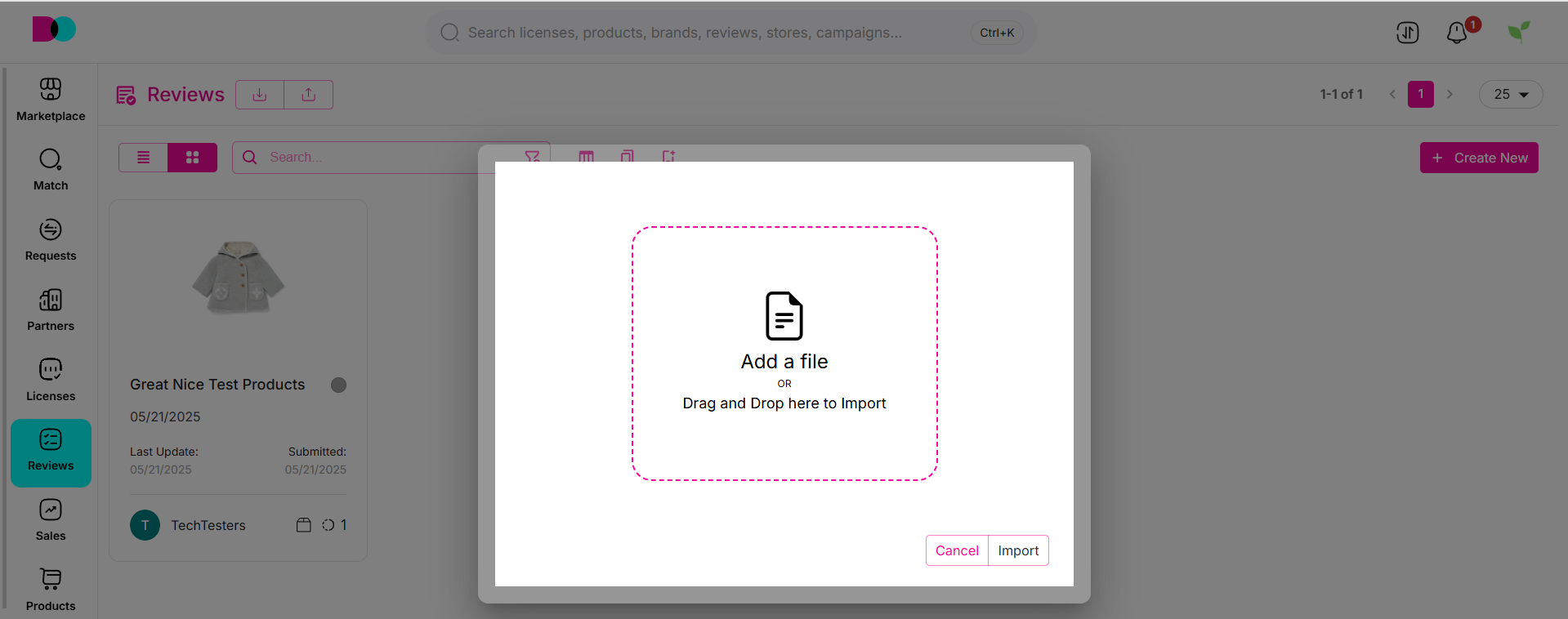
Task: Click the 1-1 of 1 pagination text
Action: click(x=1342, y=95)
